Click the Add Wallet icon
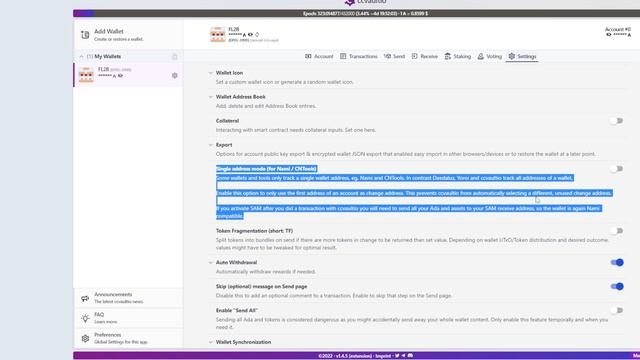Viewport: 640px width, 360px height. click(x=85, y=35)
